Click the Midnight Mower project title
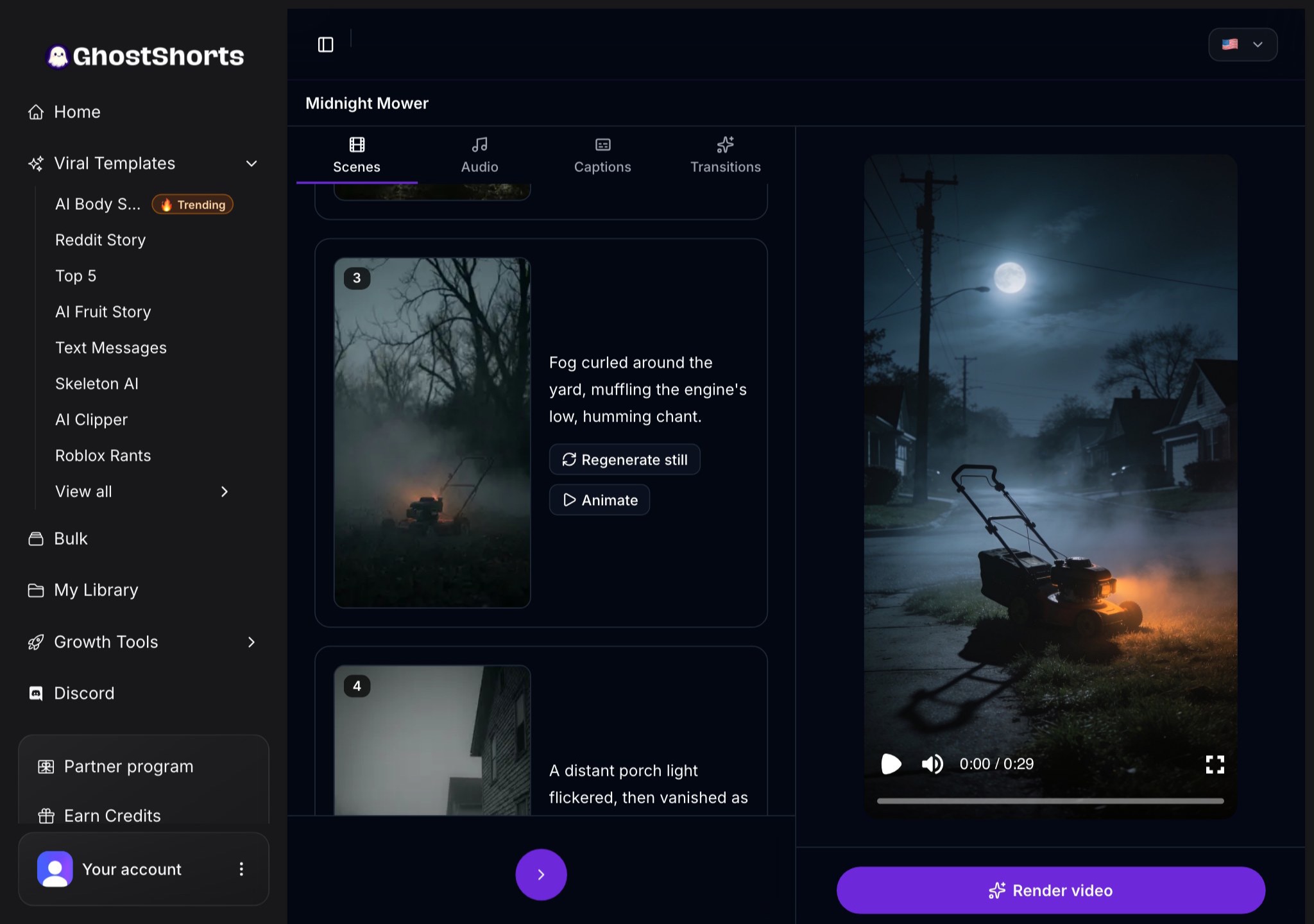Image resolution: width=1314 pixels, height=924 pixels. coord(367,103)
